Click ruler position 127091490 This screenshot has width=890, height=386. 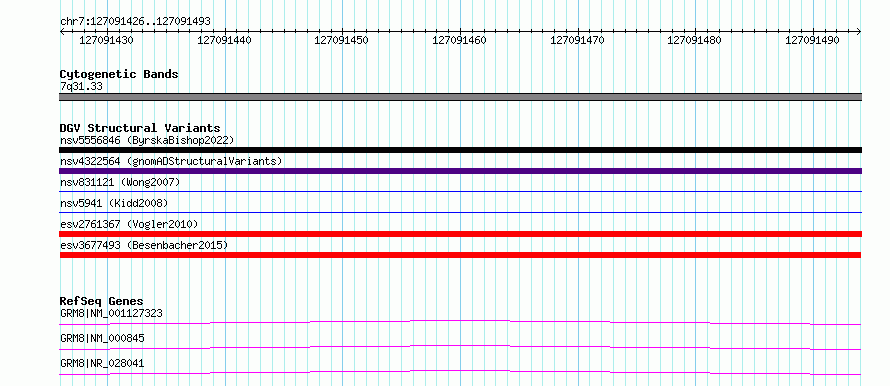pyautogui.click(x=813, y=40)
